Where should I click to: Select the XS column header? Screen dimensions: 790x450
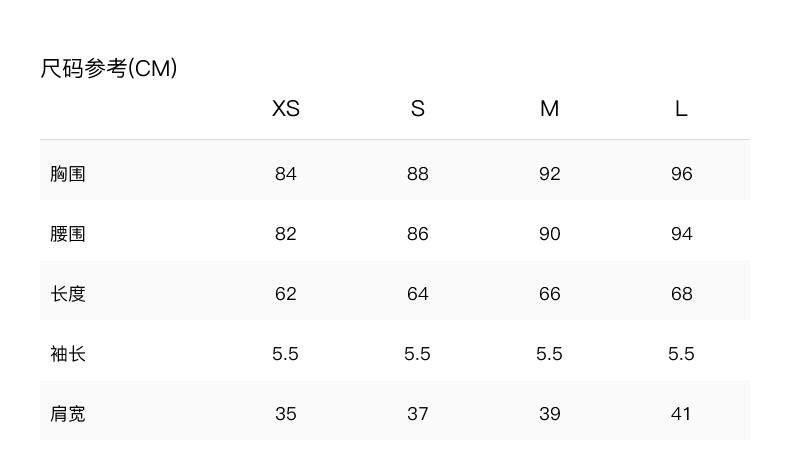tap(286, 108)
